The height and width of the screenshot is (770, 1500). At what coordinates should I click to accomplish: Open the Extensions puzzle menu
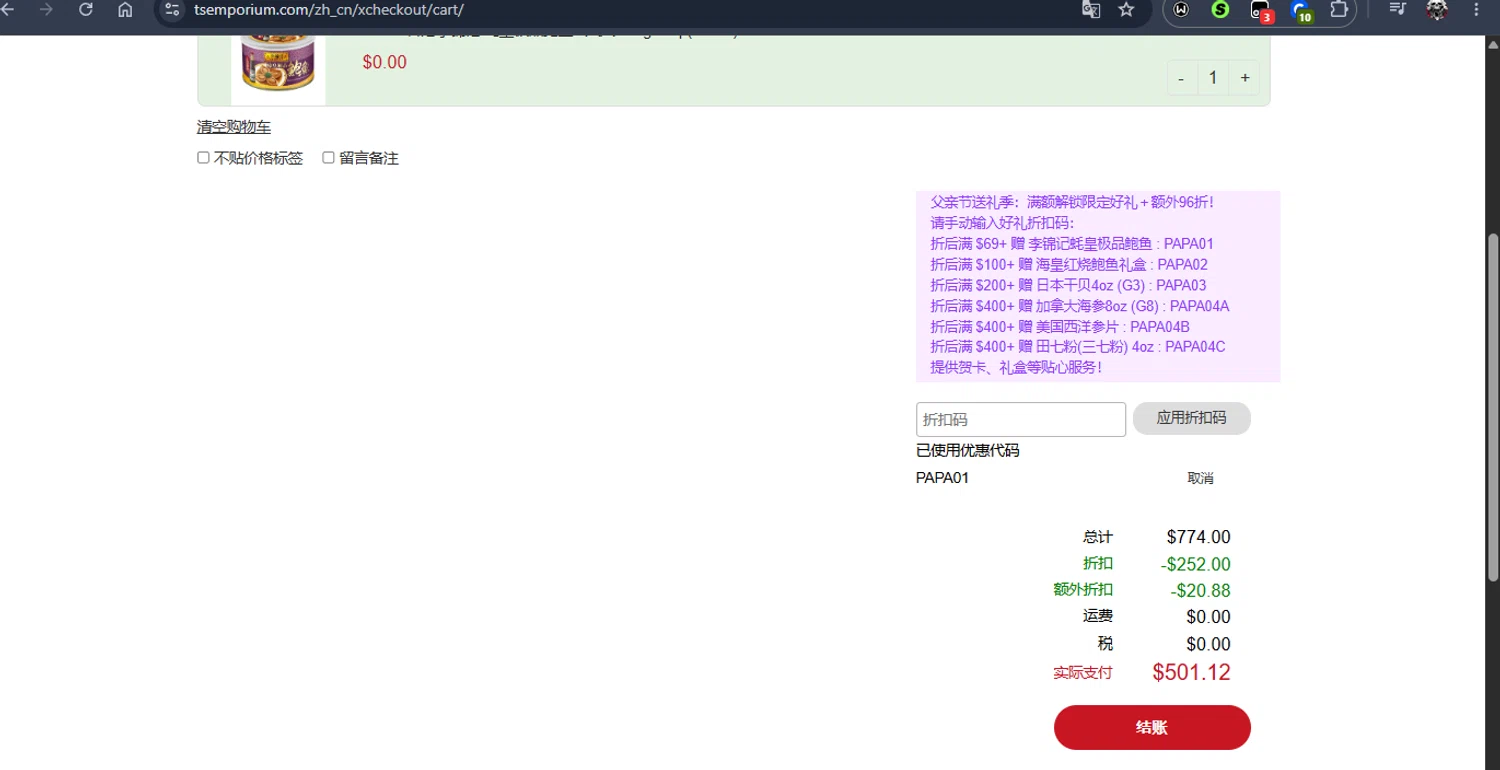(1339, 9)
